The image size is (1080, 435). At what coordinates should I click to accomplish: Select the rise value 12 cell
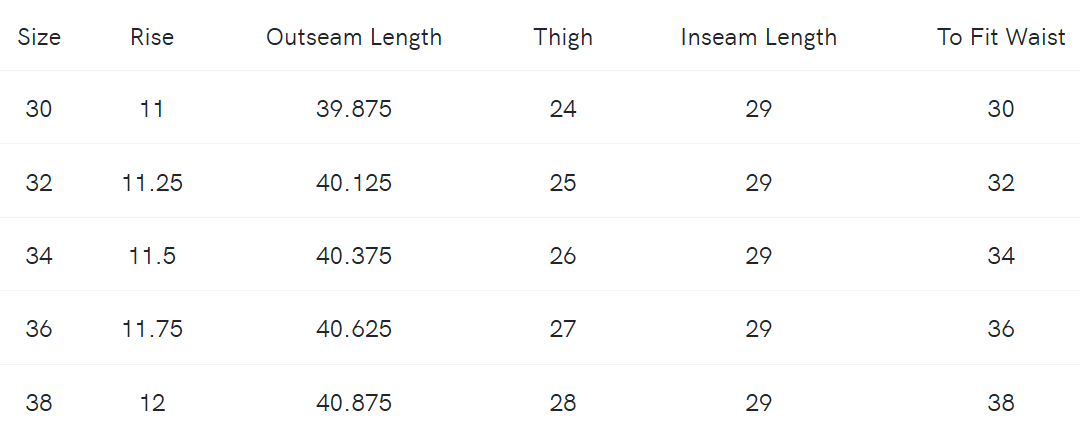(x=152, y=403)
